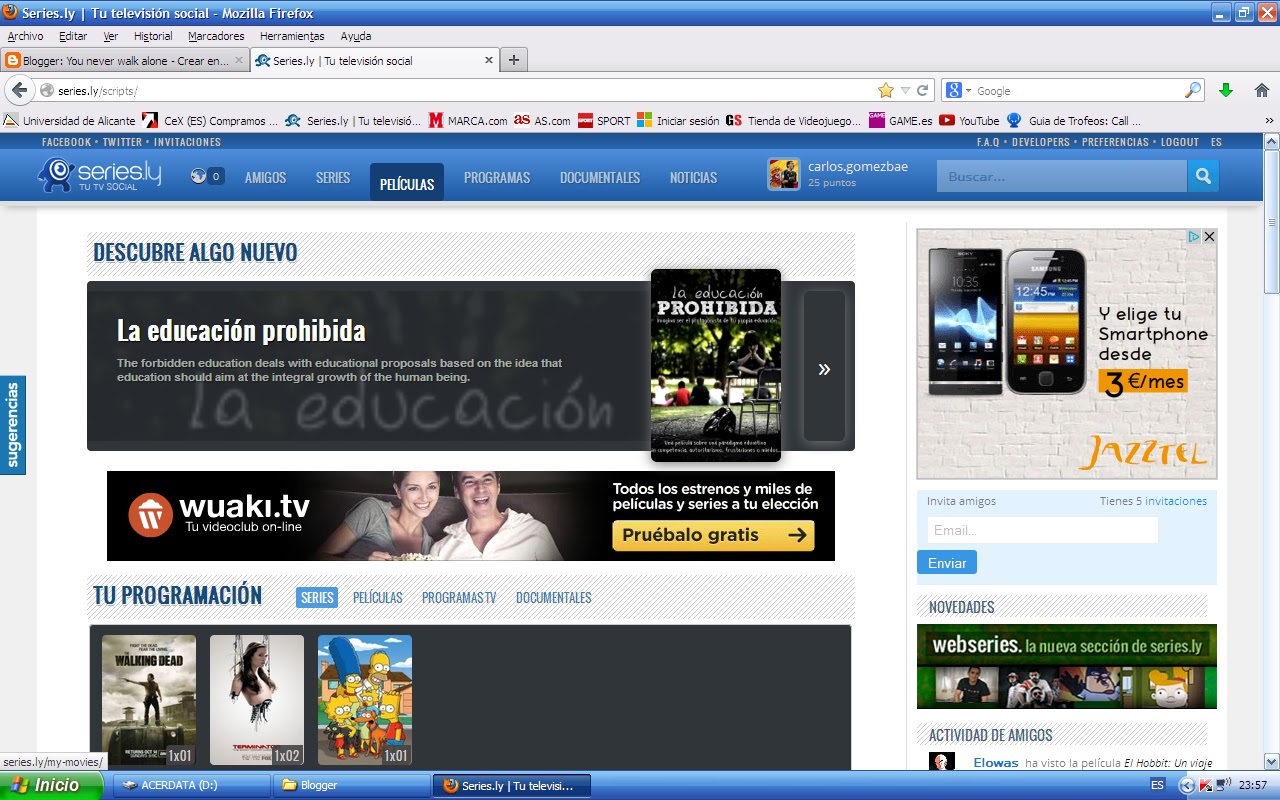The height and width of the screenshot is (800, 1280).
Task: Select PROGRAMAS TV tab under Tu Programación
Action: point(459,598)
